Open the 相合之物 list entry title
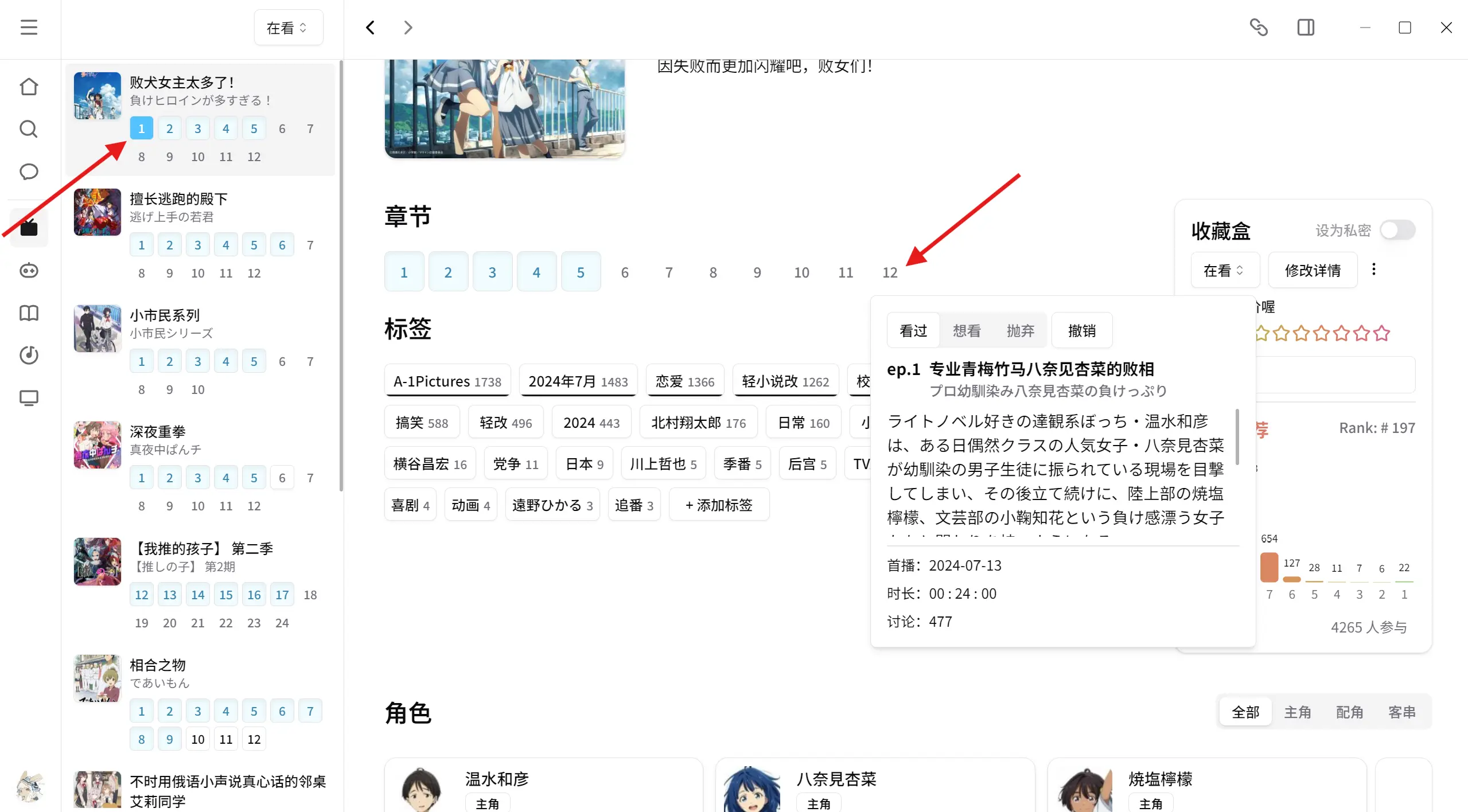Viewport: 1468px width, 812px height. pos(158,665)
